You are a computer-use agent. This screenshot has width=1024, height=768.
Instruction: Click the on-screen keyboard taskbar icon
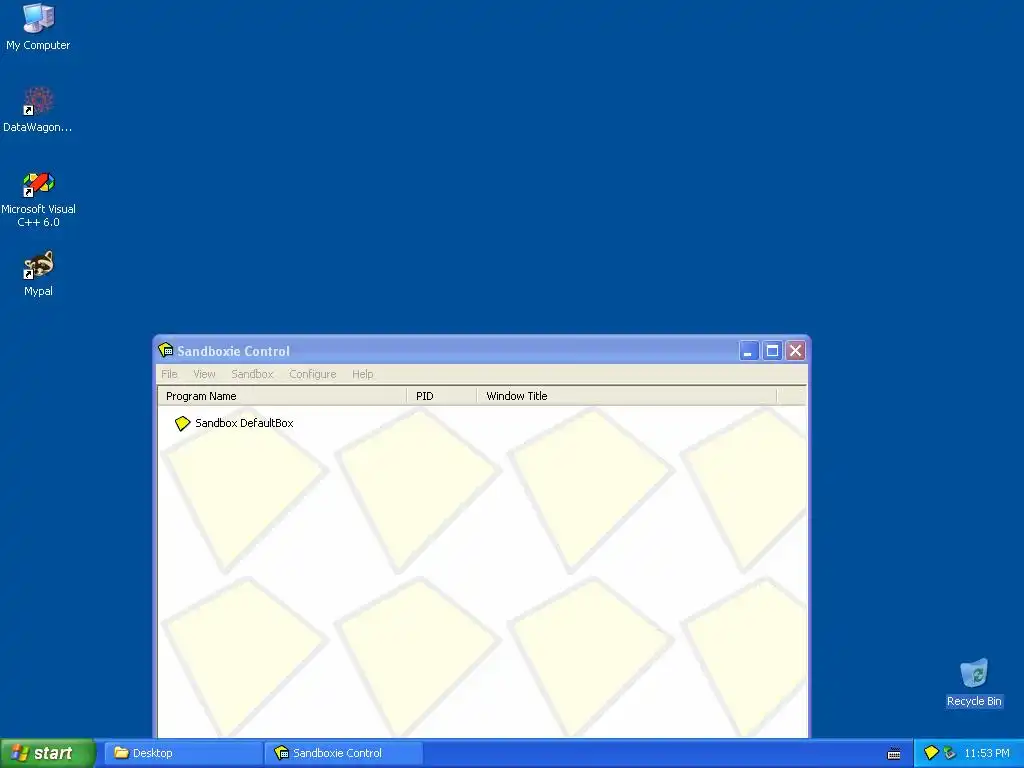click(x=894, y=754)
